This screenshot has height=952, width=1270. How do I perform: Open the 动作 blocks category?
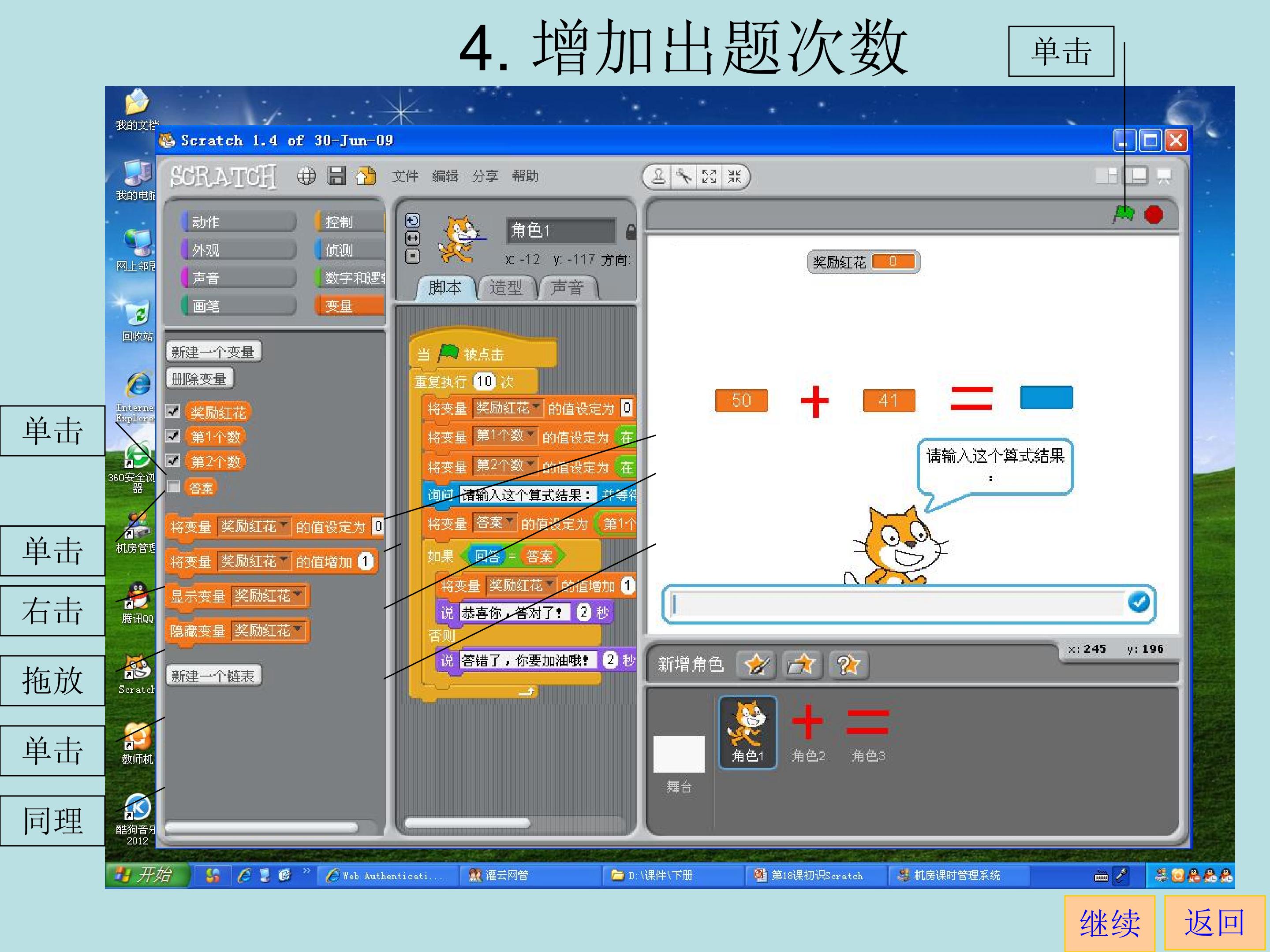(x=238, y=222)
